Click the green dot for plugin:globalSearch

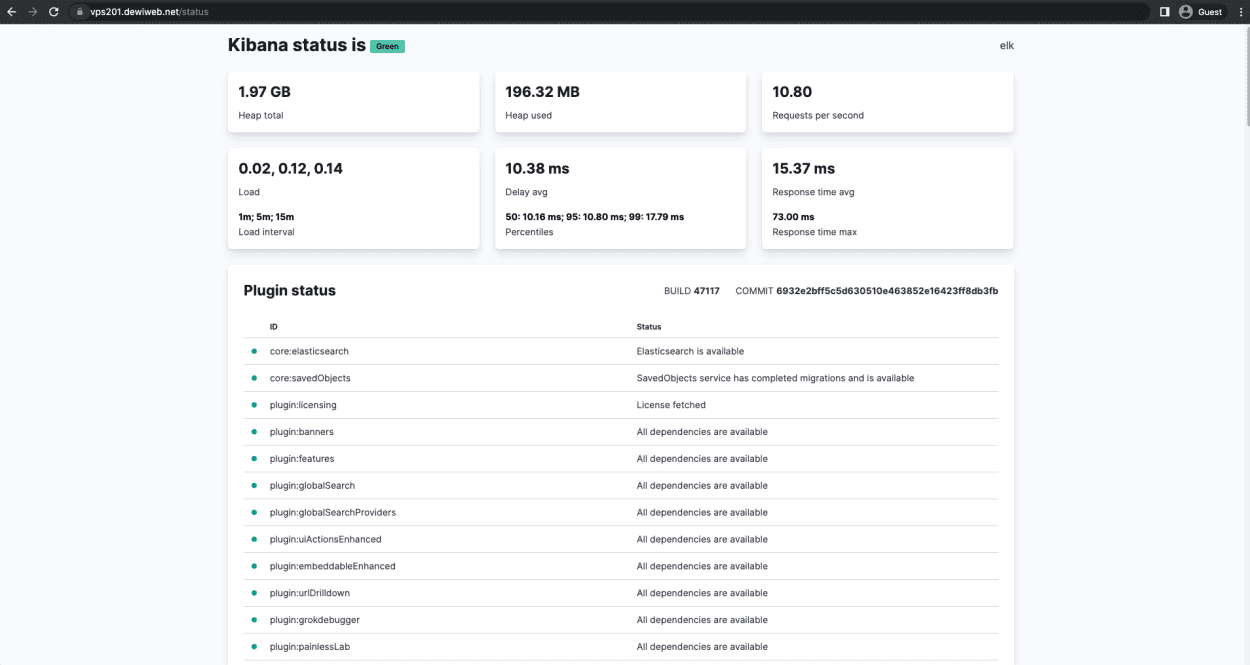(254, 486)
